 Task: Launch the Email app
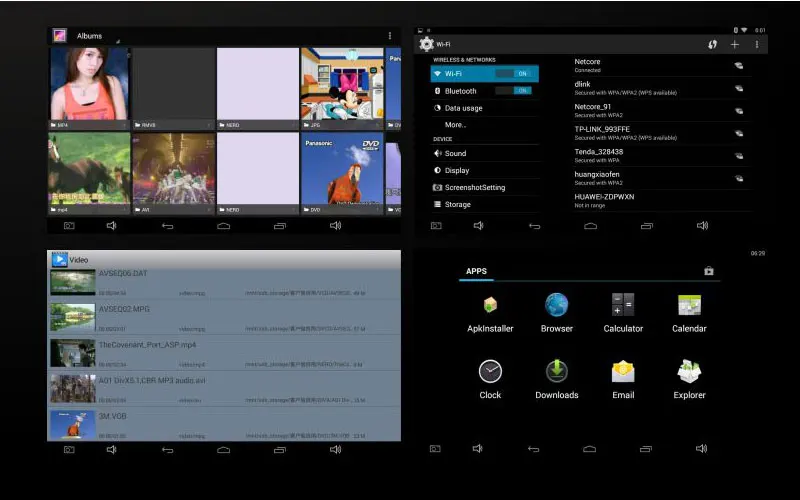[x=623, y=380]
